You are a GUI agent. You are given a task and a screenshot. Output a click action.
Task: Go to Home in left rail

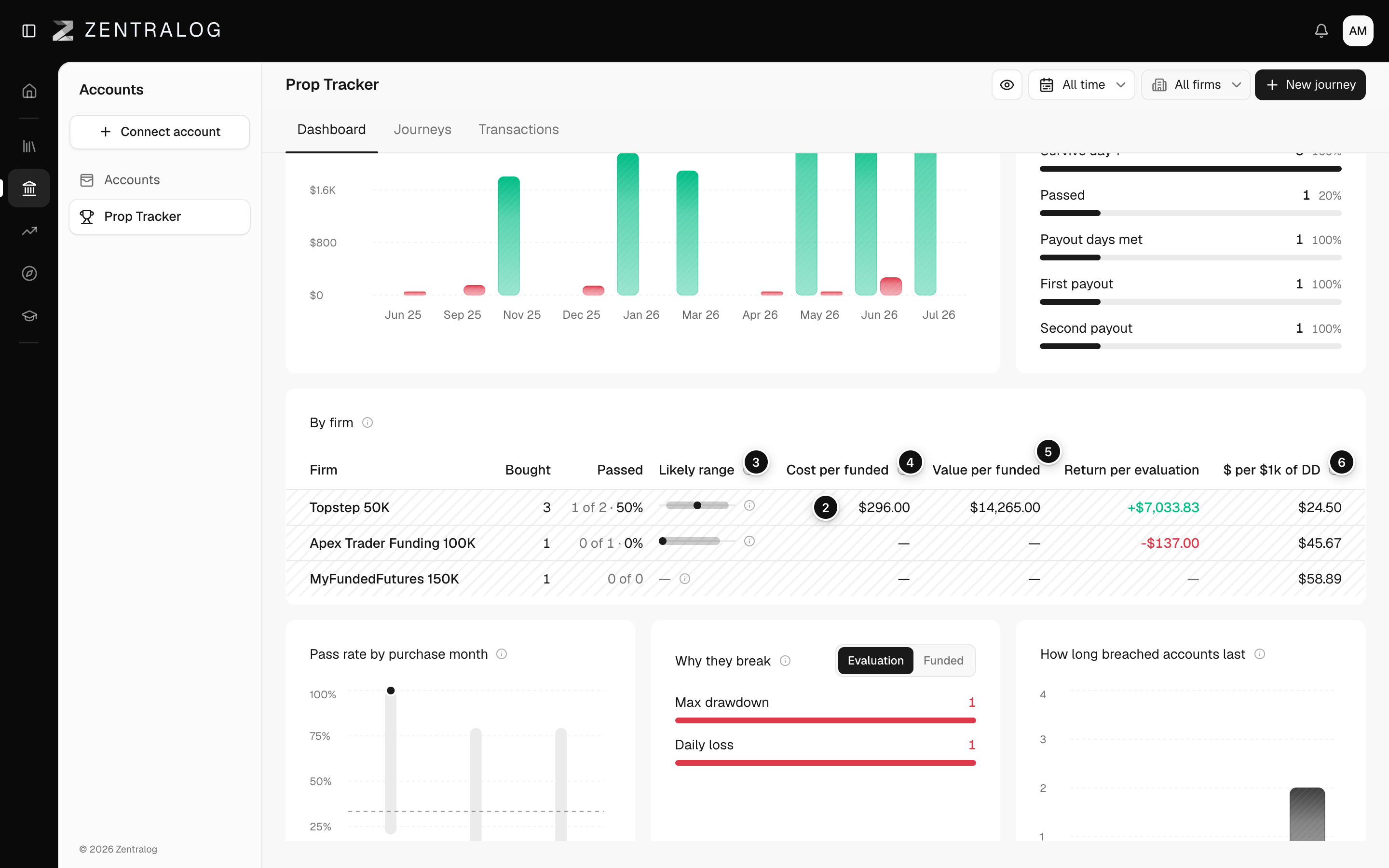(29, 91)
